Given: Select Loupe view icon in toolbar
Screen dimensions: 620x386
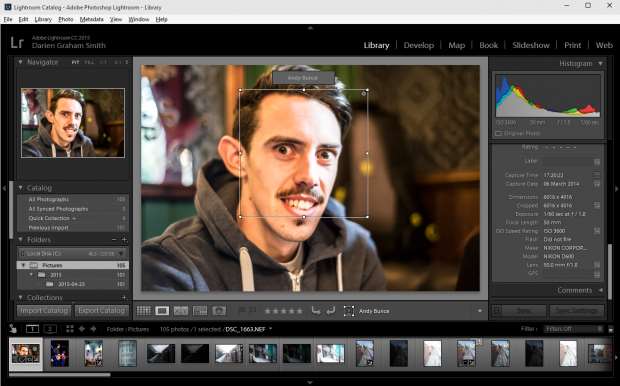Looking at the screenshot, I should pyautogui.click(x=162, y=311).
